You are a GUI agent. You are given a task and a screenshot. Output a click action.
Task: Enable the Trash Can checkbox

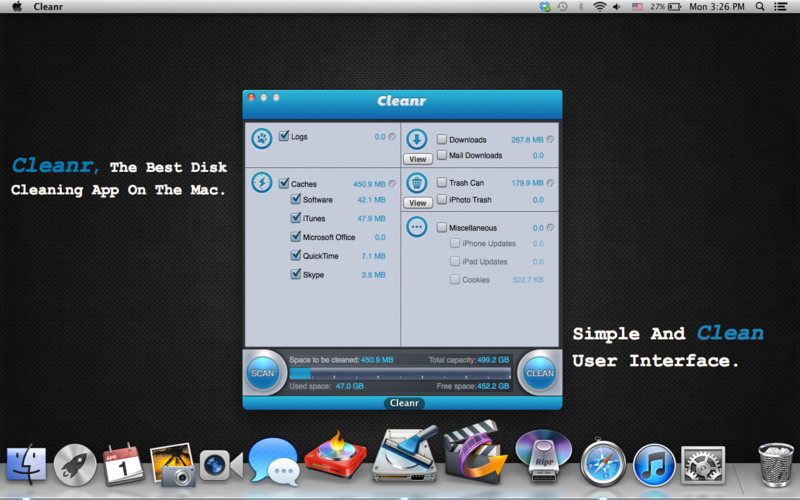point(442,182)
